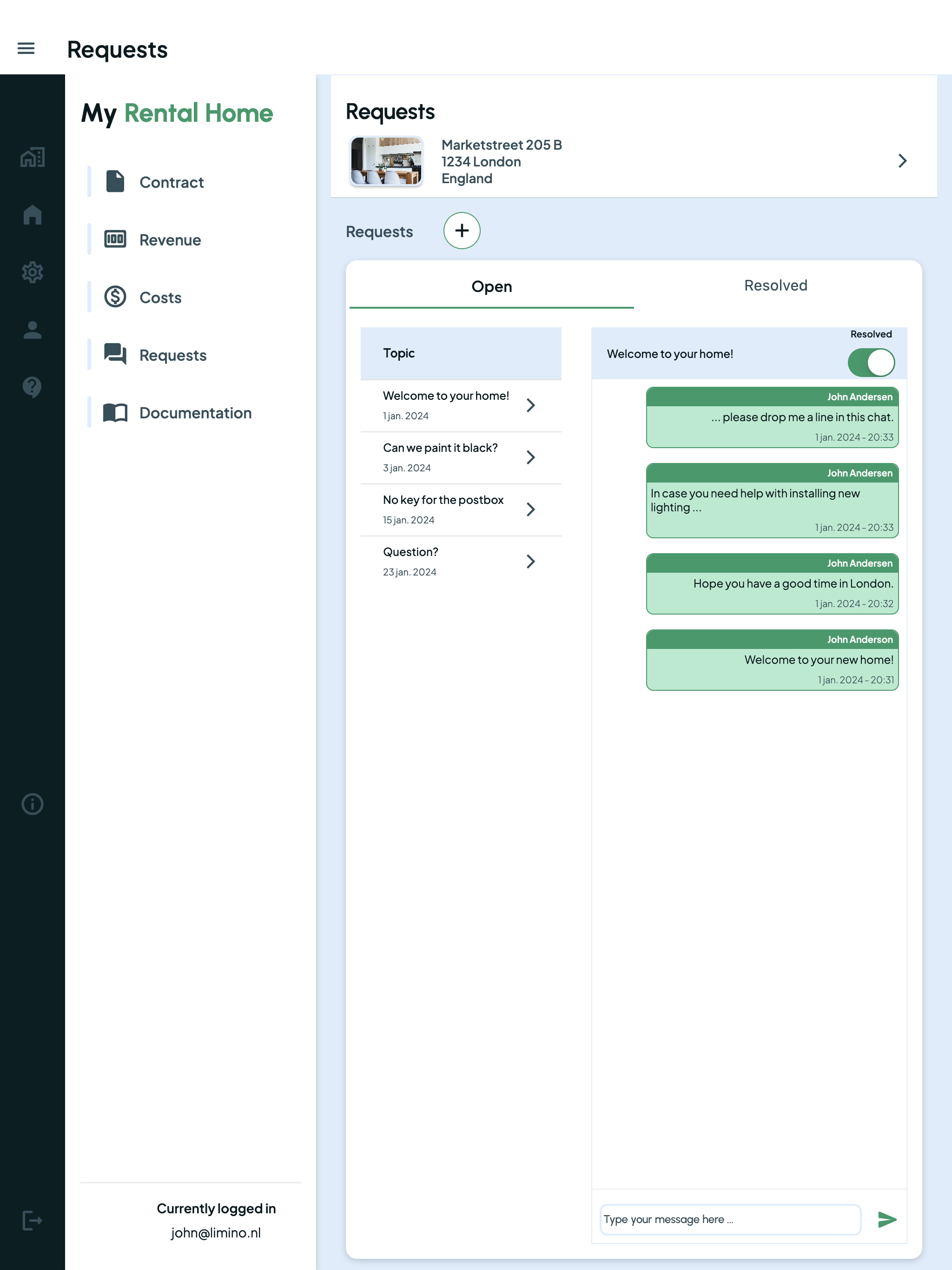Send the message with arrow icon
The height and width of the screenshot is (1270, 952).
[x=887, y=1219]
